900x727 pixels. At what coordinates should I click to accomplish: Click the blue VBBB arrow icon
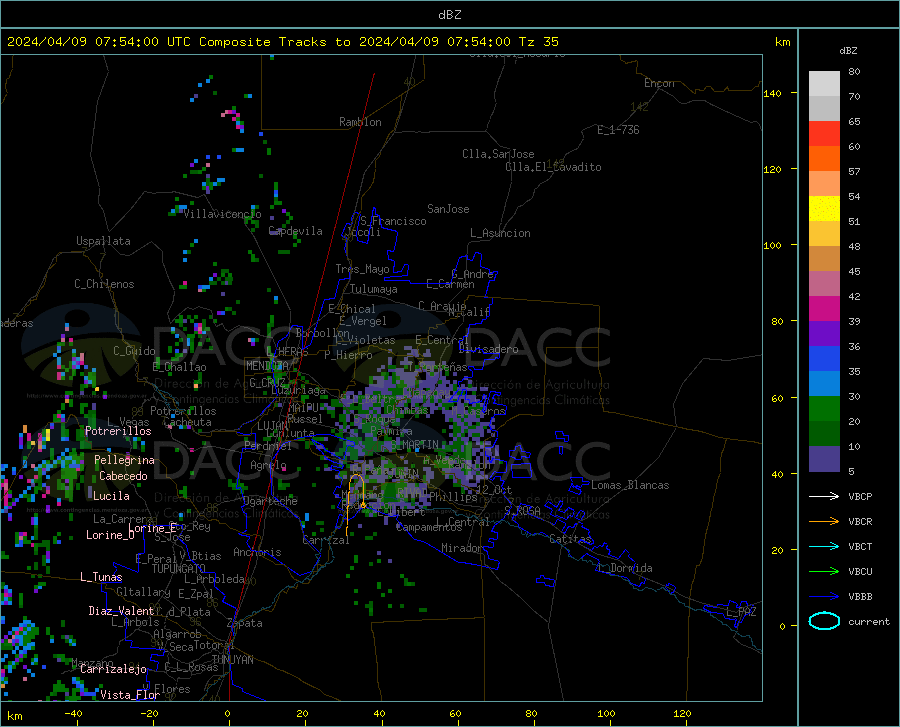[x=824, y=597]
